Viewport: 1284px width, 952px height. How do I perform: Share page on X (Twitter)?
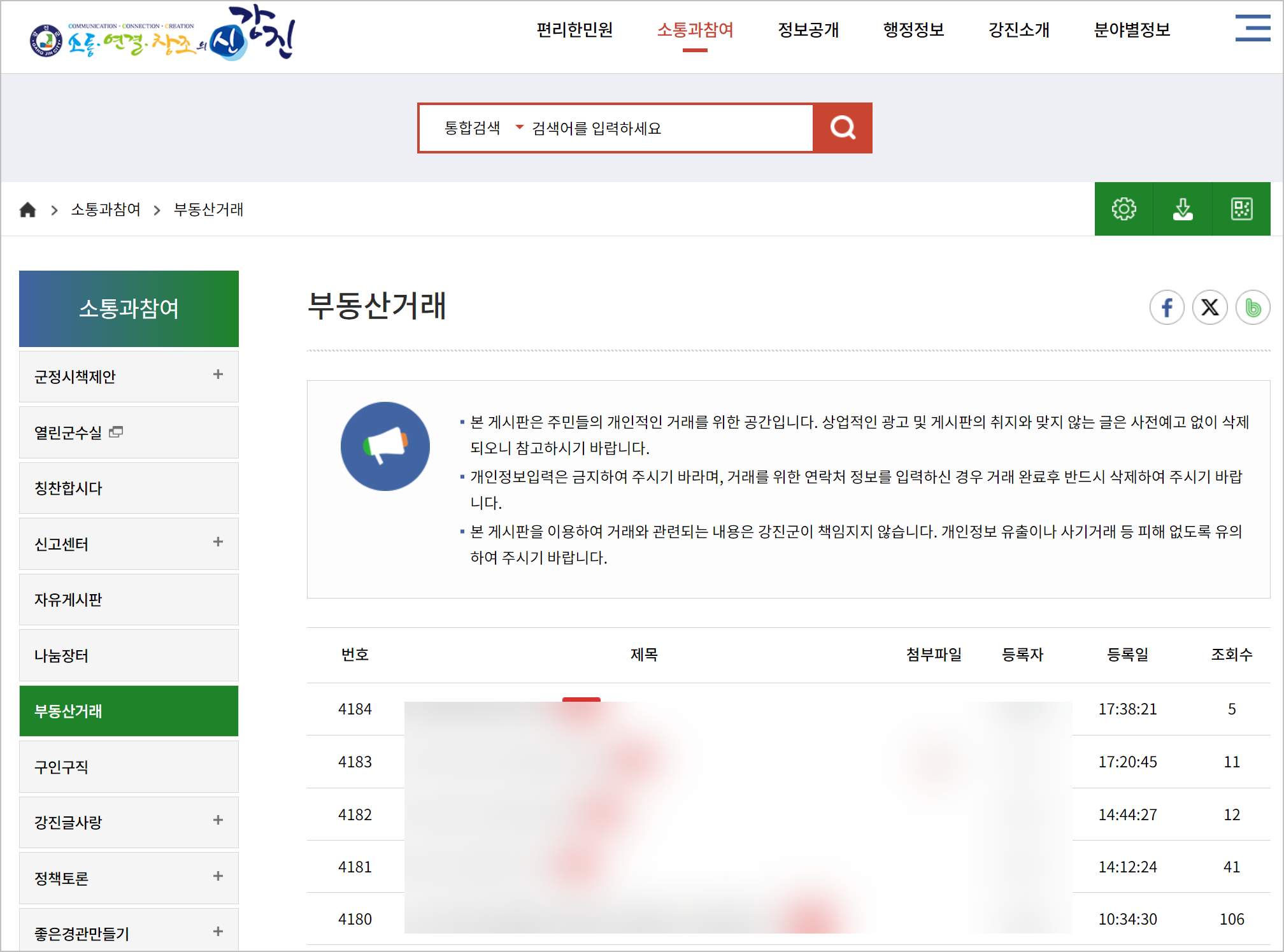pos(1209,308)
